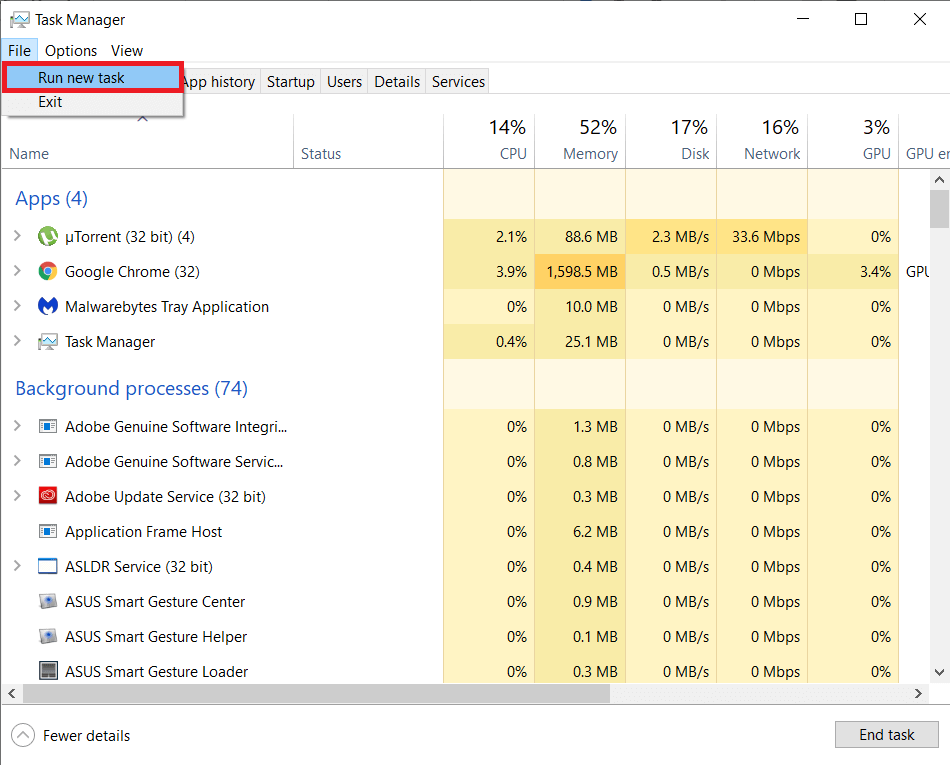Click the vertical scrollbar down arrow
The width and height of the screenshot is (950, 765).
939,672
